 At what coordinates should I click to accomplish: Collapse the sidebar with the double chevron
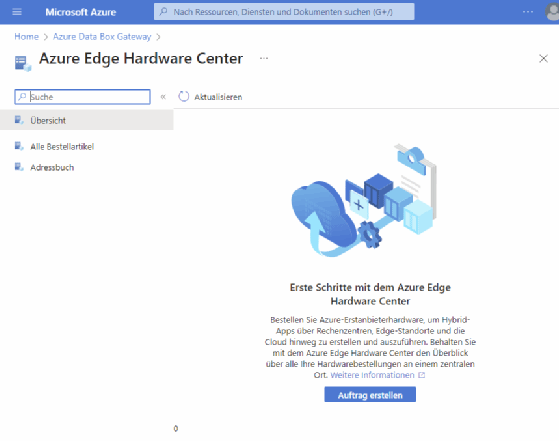(163, 97)
